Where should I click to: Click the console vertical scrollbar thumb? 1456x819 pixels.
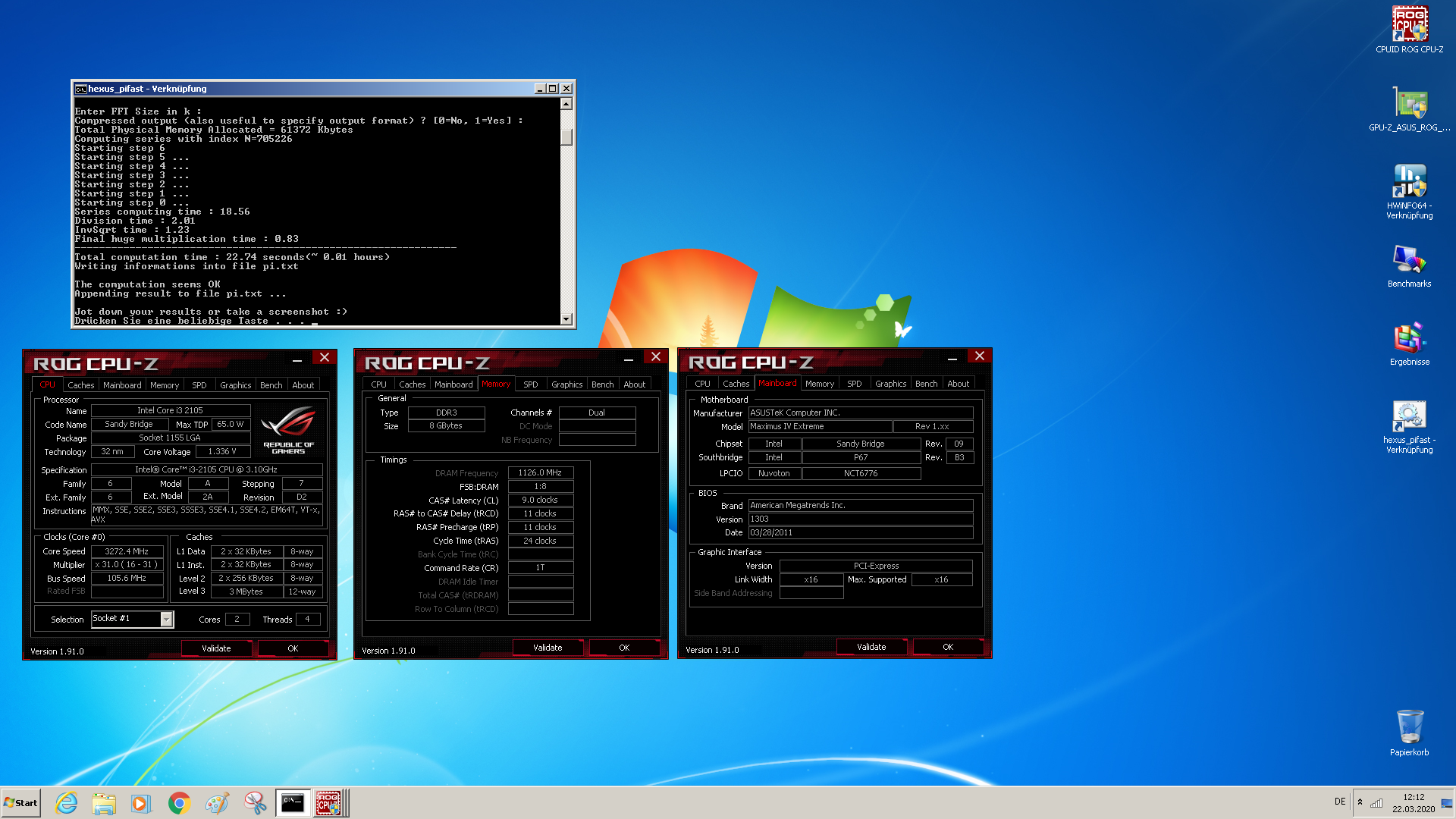tap(566, 137)
